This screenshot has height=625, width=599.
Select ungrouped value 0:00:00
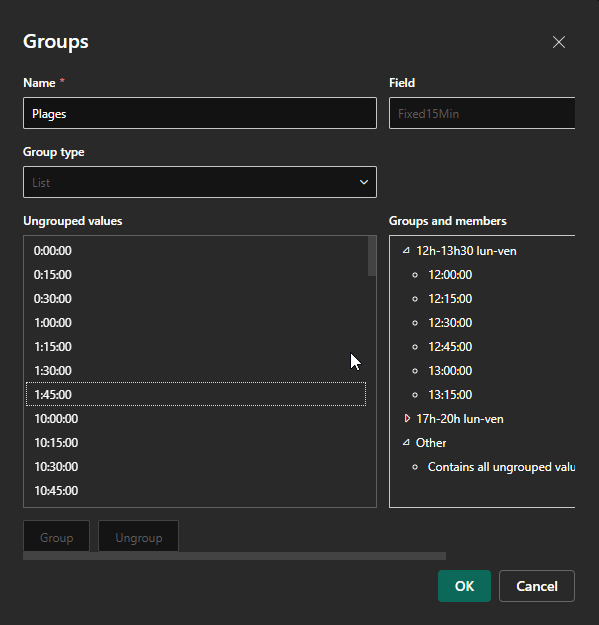click(x=196, y=251)
